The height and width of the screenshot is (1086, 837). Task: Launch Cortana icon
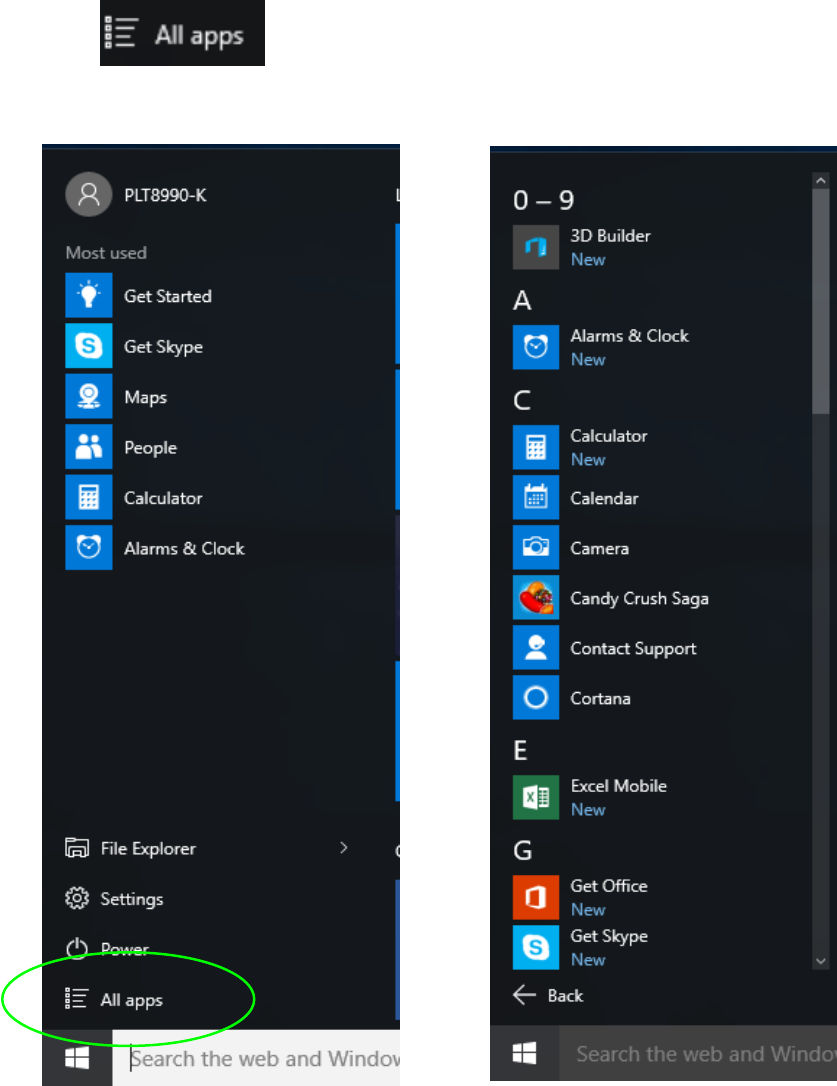(x=536, y=697)
